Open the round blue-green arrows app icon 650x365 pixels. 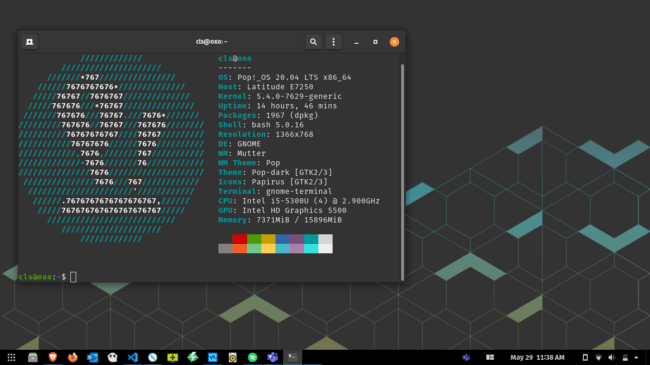(153, 357)
